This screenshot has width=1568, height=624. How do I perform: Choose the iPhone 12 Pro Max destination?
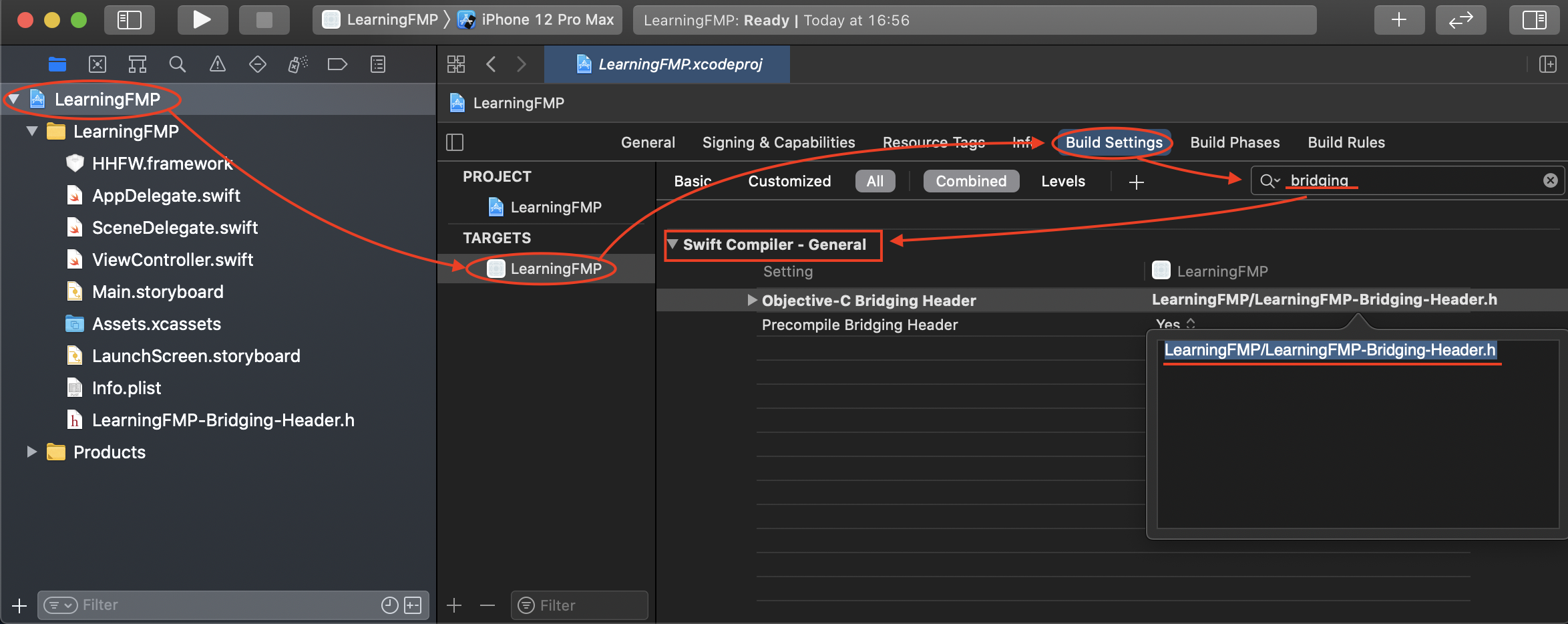tap(536, 20)
